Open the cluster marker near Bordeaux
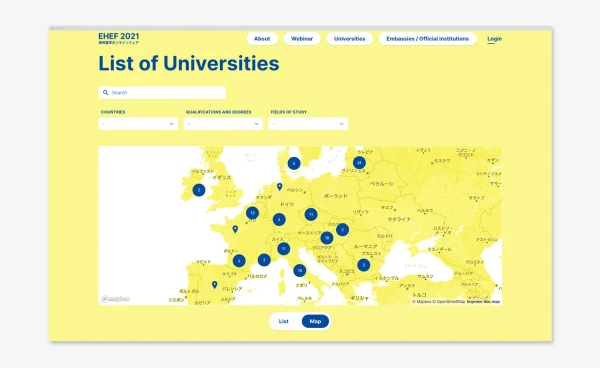This screenshot has width=600, height=369. (239, 261)
